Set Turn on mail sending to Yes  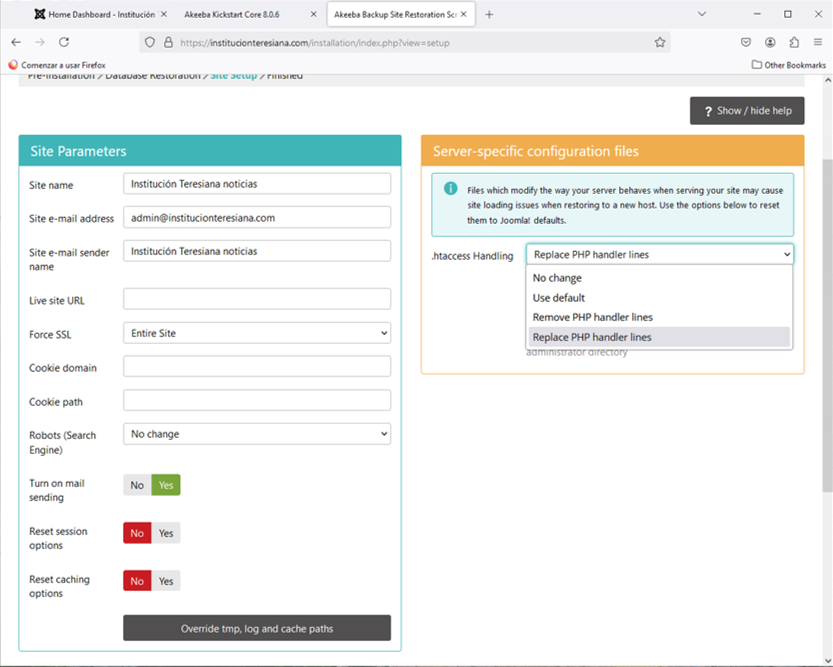point(166,485)
